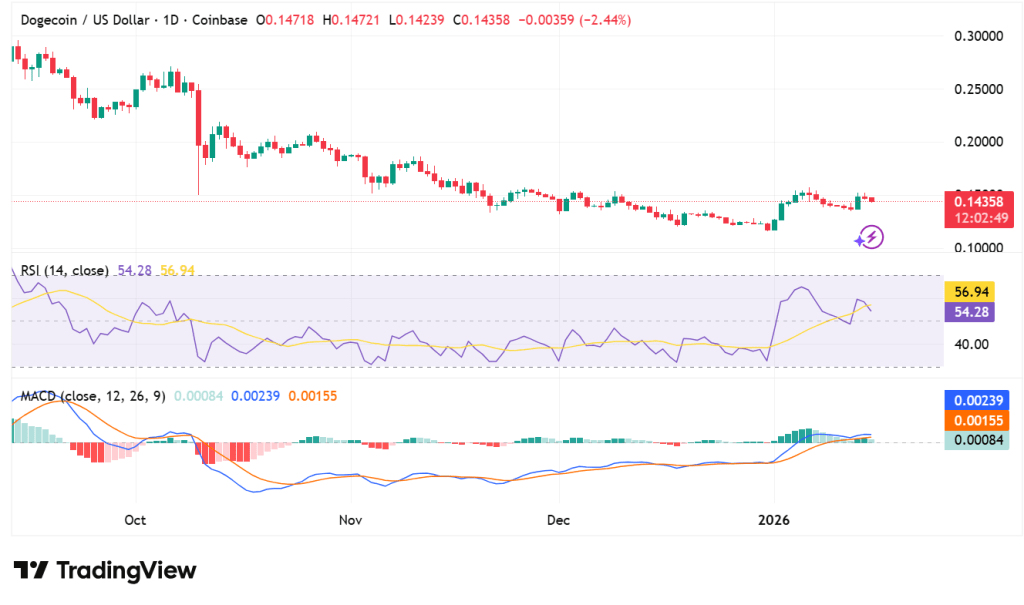Screen dimensions: 1024x605
Task: Click the orange 0.00155 MACD axis tag
Action: pyautogui.click(x=977, y=420)
